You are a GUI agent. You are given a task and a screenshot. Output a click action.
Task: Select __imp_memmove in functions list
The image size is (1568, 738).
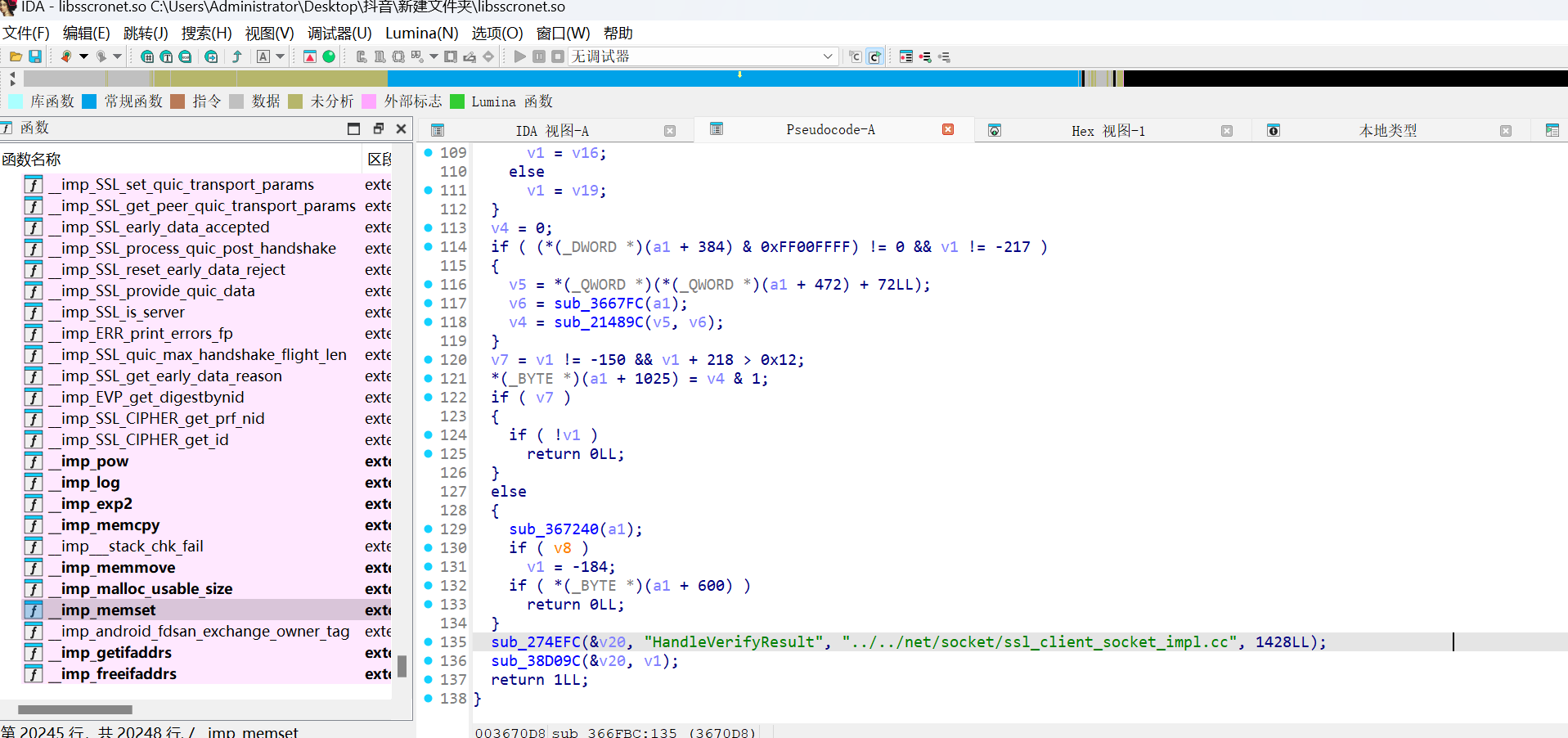(x=118, y=567)
